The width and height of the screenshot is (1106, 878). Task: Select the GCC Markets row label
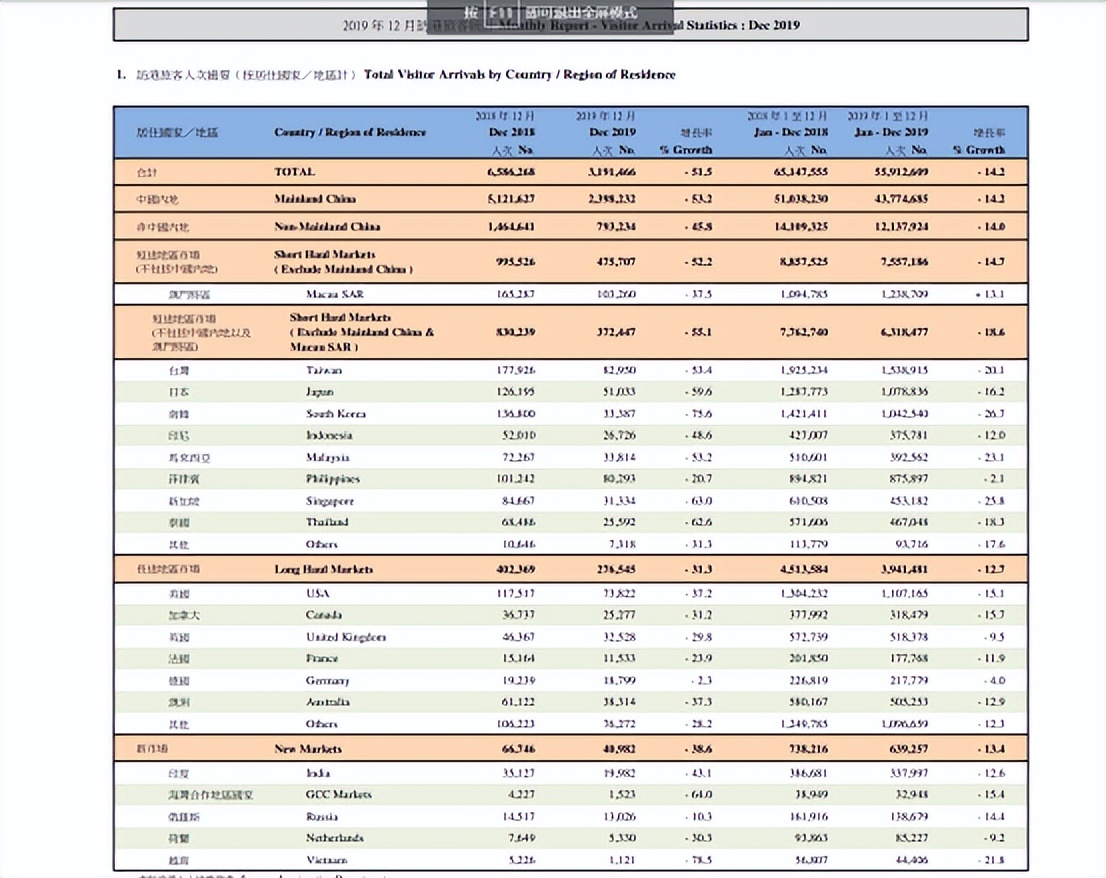coord(338,794)
